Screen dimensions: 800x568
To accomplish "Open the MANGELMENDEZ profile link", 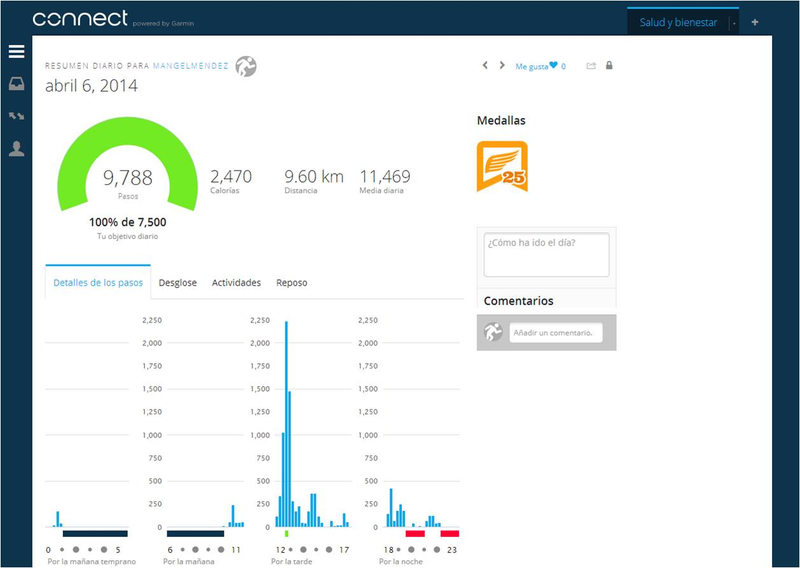I will pos(191,66).
